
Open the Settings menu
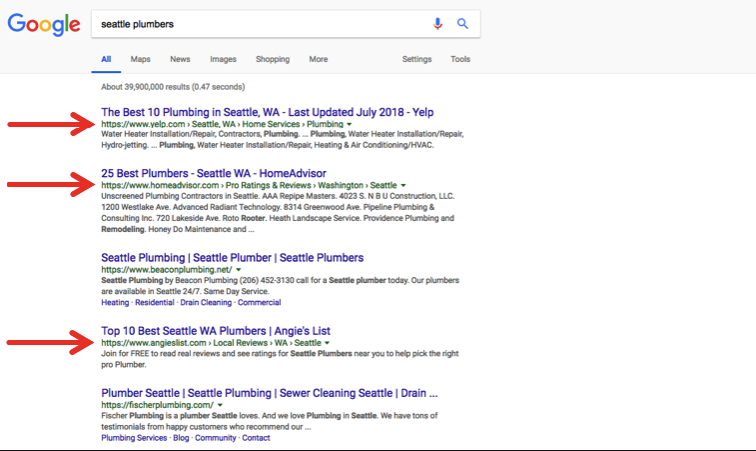pos(417,59)
